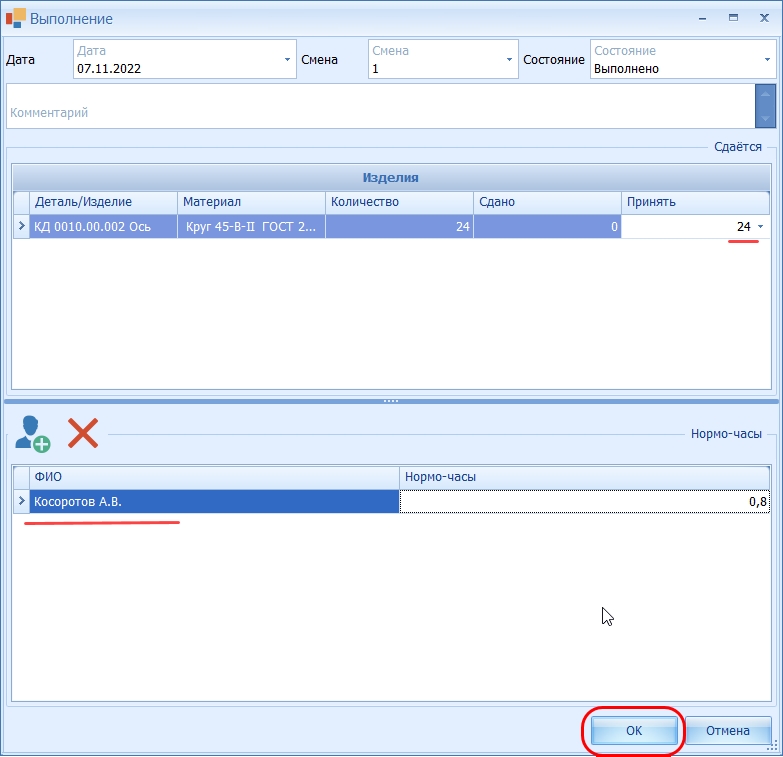Image resolution: width=783 pixels, height=757 pixels.
Task: Sort by the Количество column header
Action: pos(399,202)
